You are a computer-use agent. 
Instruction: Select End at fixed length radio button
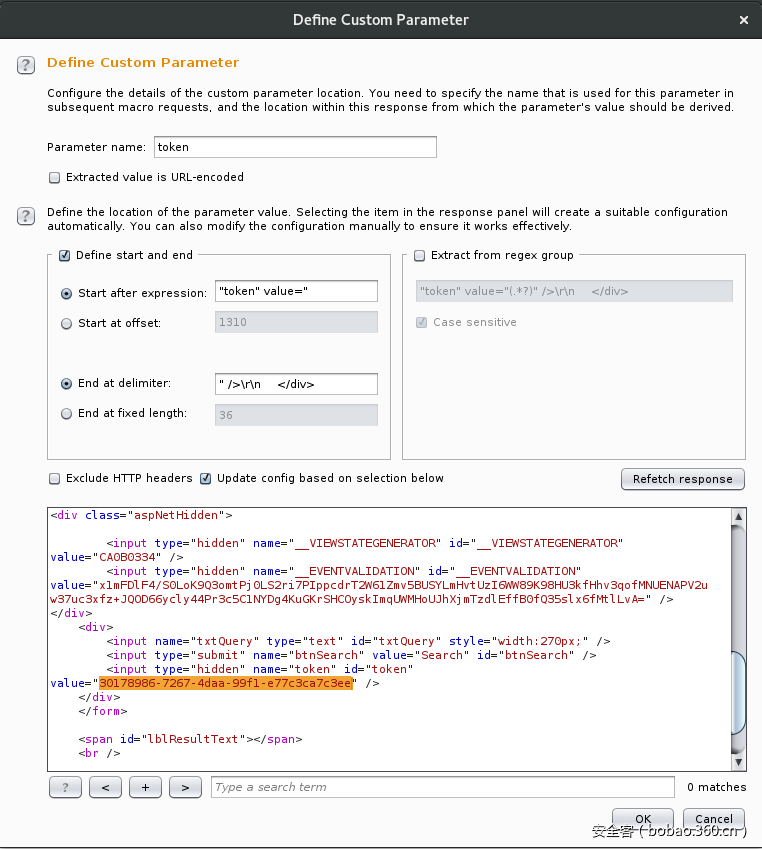click(x=67, y=414)
